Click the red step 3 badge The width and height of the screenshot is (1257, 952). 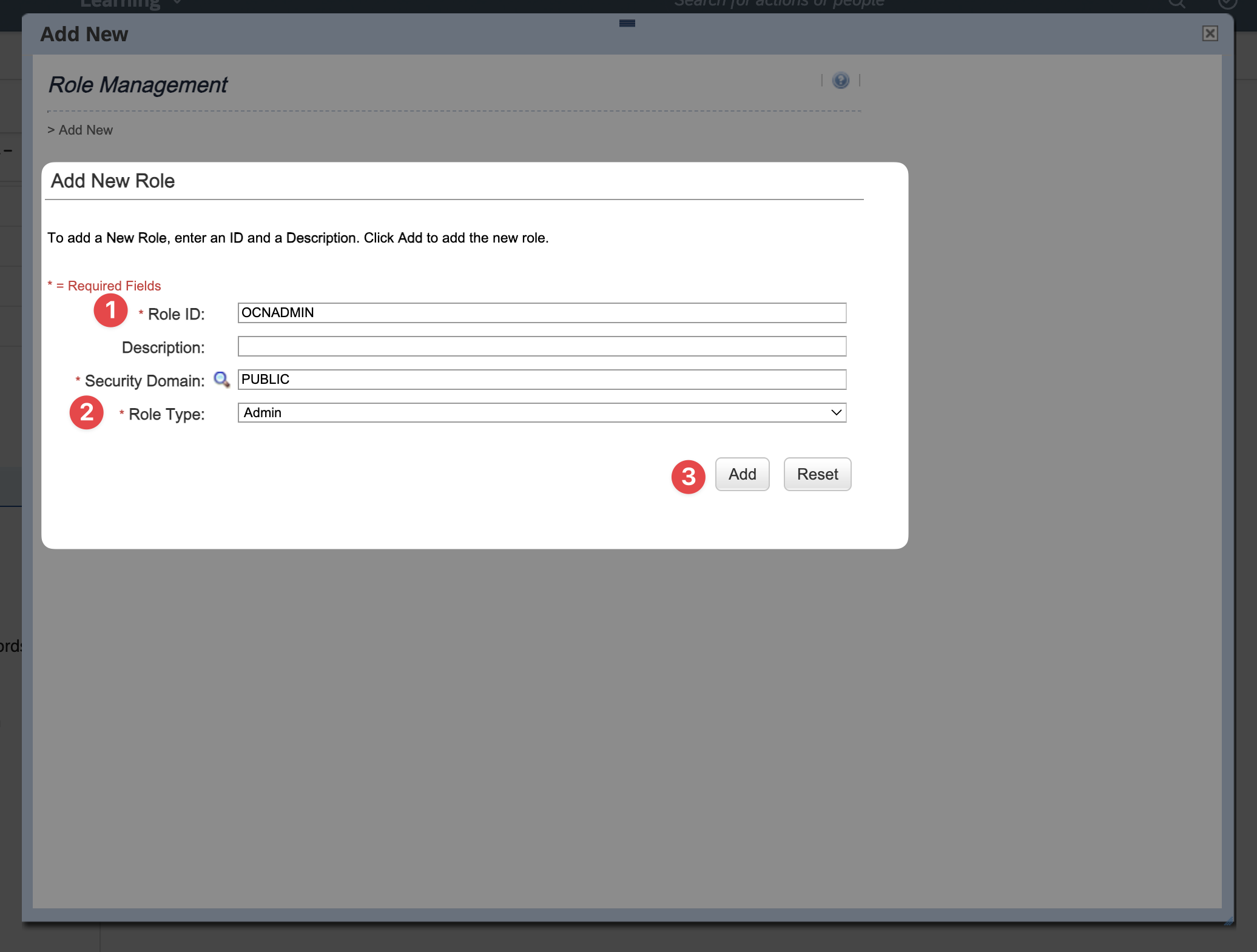[688, 477]
